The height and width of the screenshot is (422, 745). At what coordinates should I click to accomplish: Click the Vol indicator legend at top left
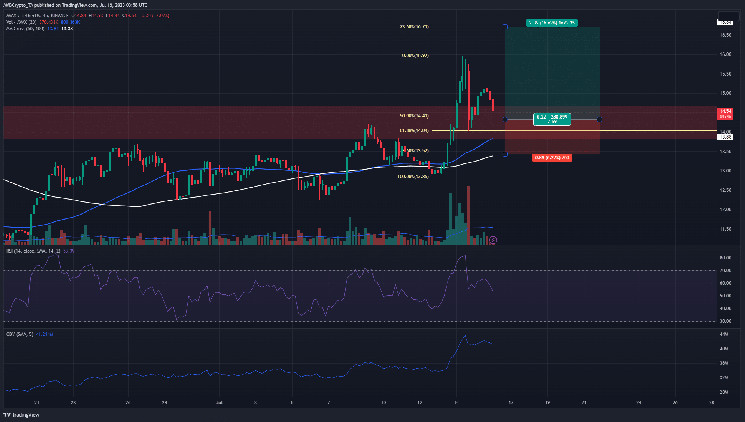click(43, 22)
